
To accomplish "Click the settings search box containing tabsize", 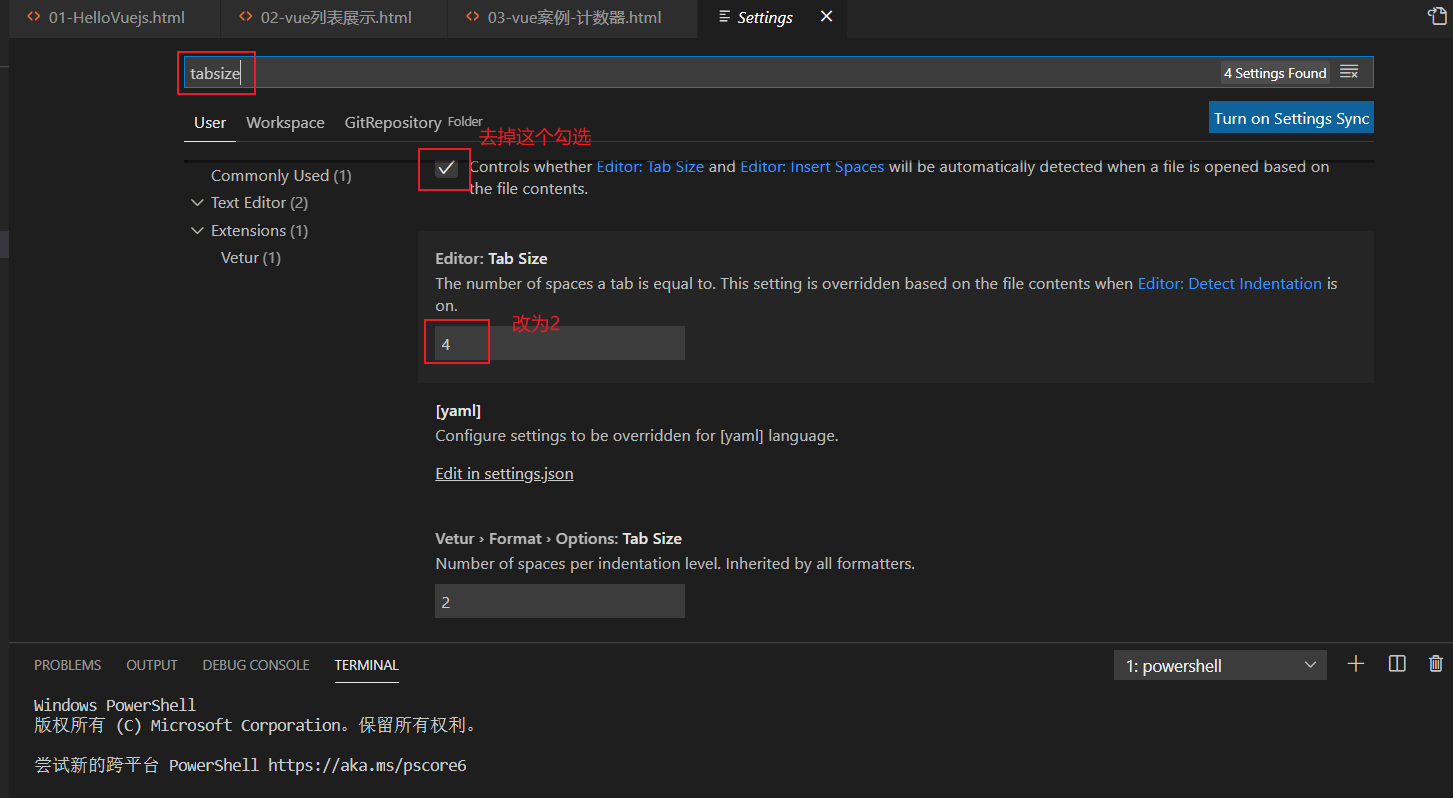I will click(x=778, y=73).
